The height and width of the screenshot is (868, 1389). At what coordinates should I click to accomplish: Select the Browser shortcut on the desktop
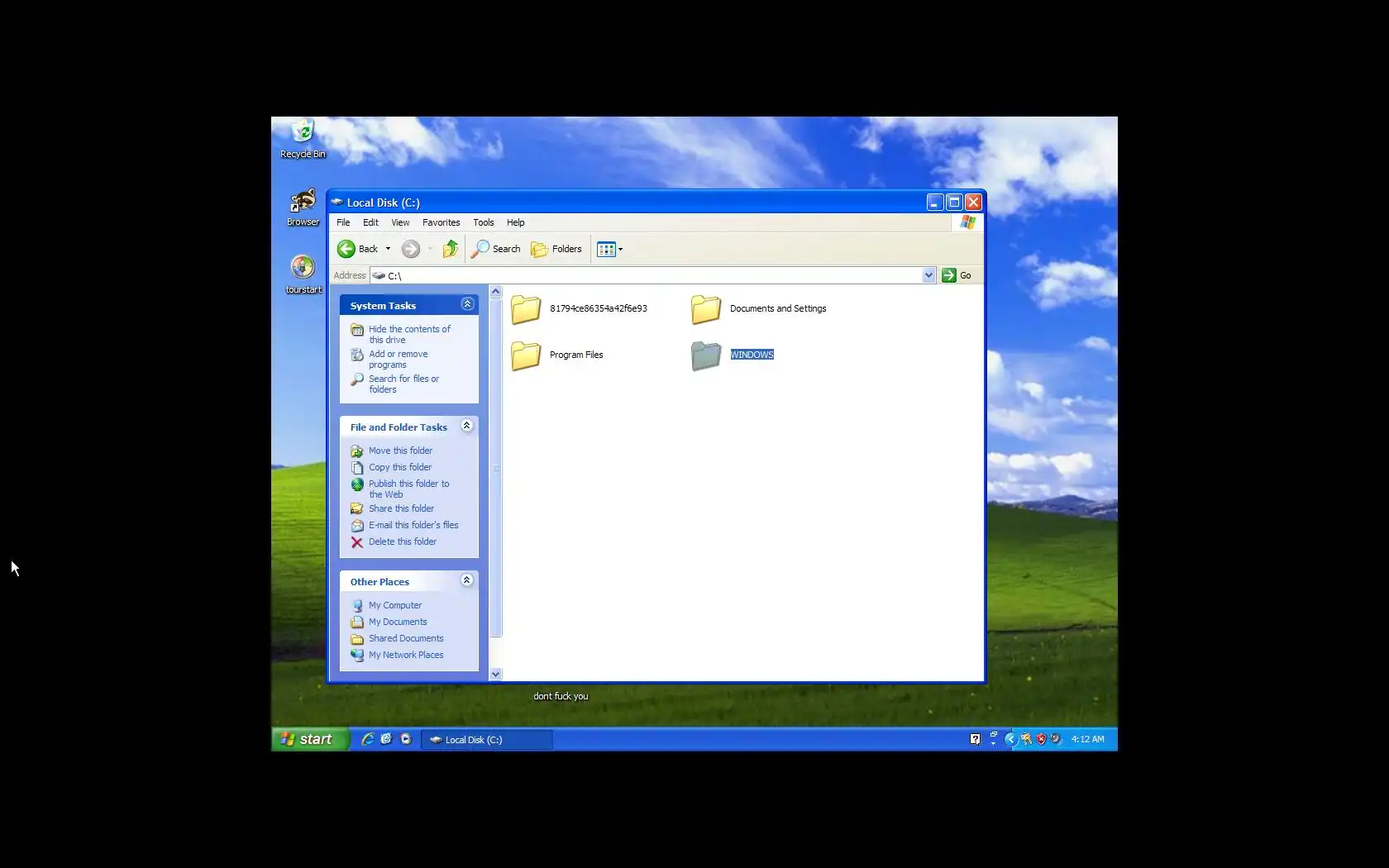[303, 207]
